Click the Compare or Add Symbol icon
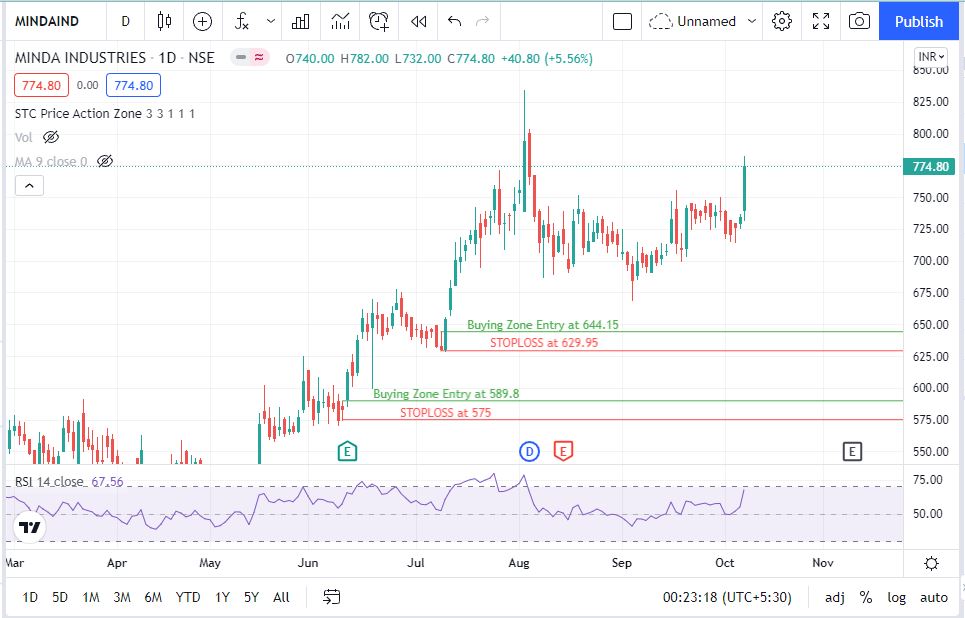Image resolution: width=965 pixels, height=618 pixels. (203, 21)
